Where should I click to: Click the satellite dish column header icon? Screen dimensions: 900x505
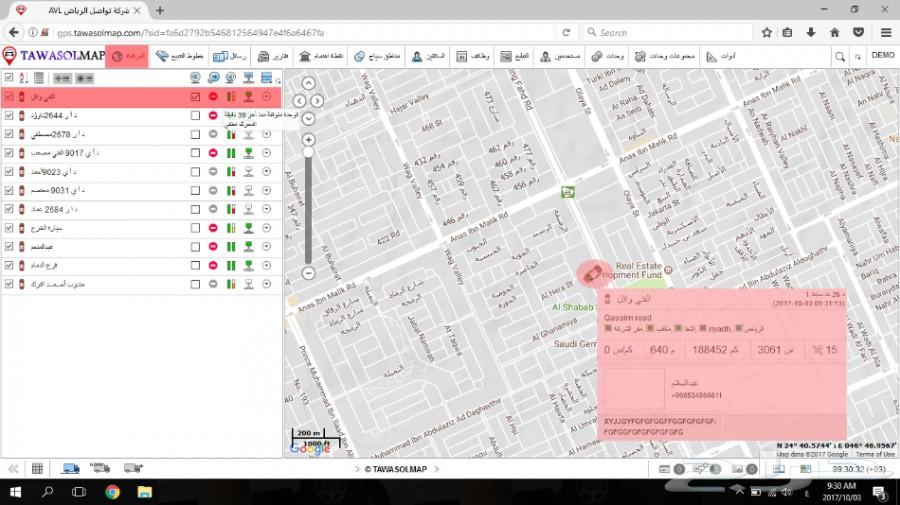coord(231,77)
